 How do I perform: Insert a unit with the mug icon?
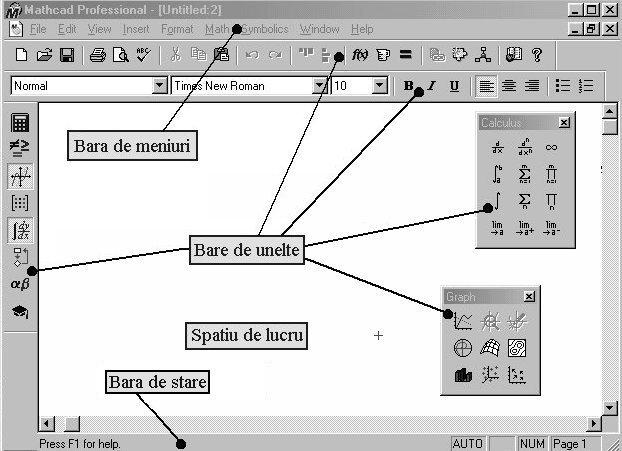[x=383, y=55]
